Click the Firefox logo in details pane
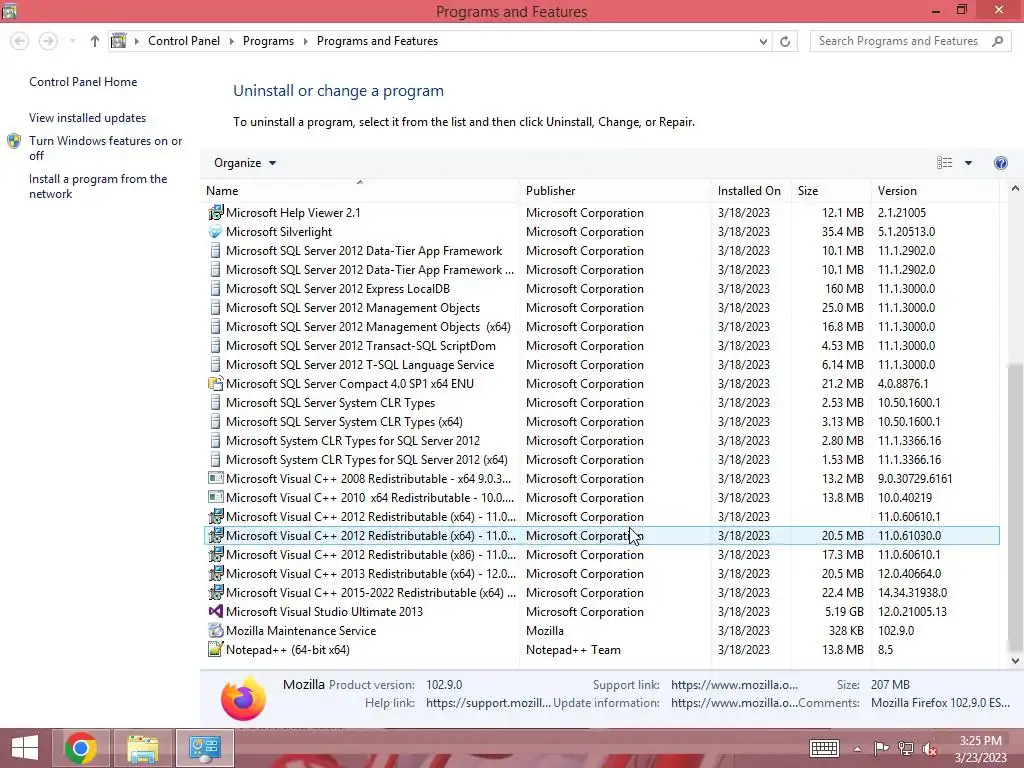This screenshot has height=768, width=1024. (x=244, y=698)
